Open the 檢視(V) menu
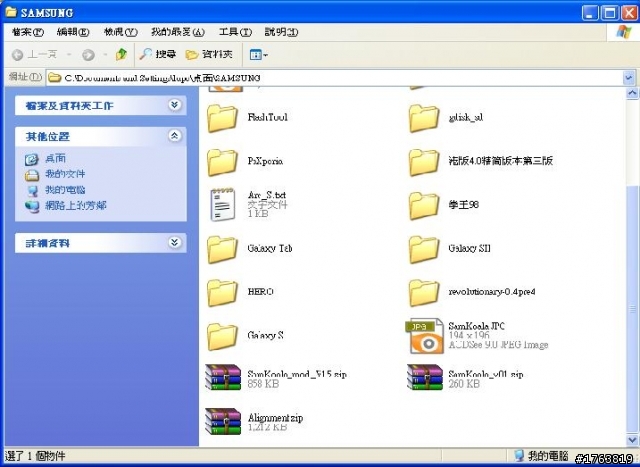 pos(120,32)
